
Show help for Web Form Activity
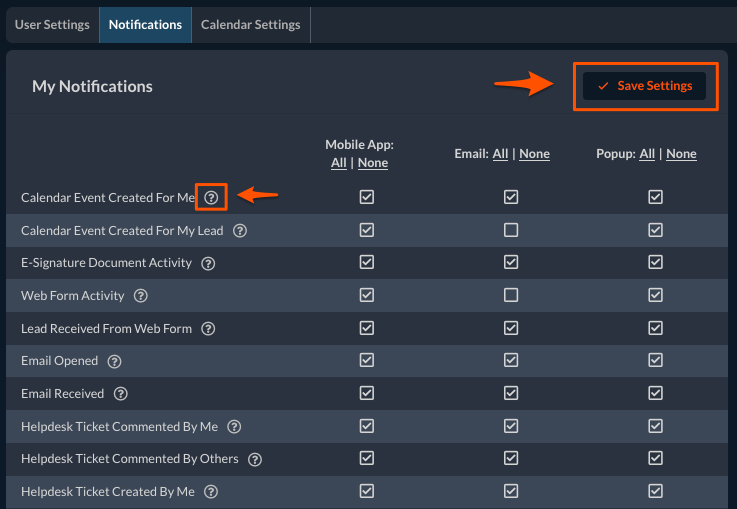(x=141, y=296)
